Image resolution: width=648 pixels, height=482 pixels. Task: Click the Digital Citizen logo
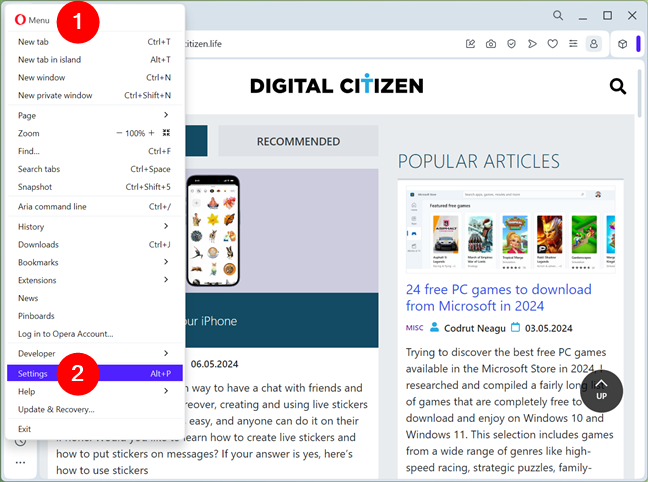coord(337,85)
